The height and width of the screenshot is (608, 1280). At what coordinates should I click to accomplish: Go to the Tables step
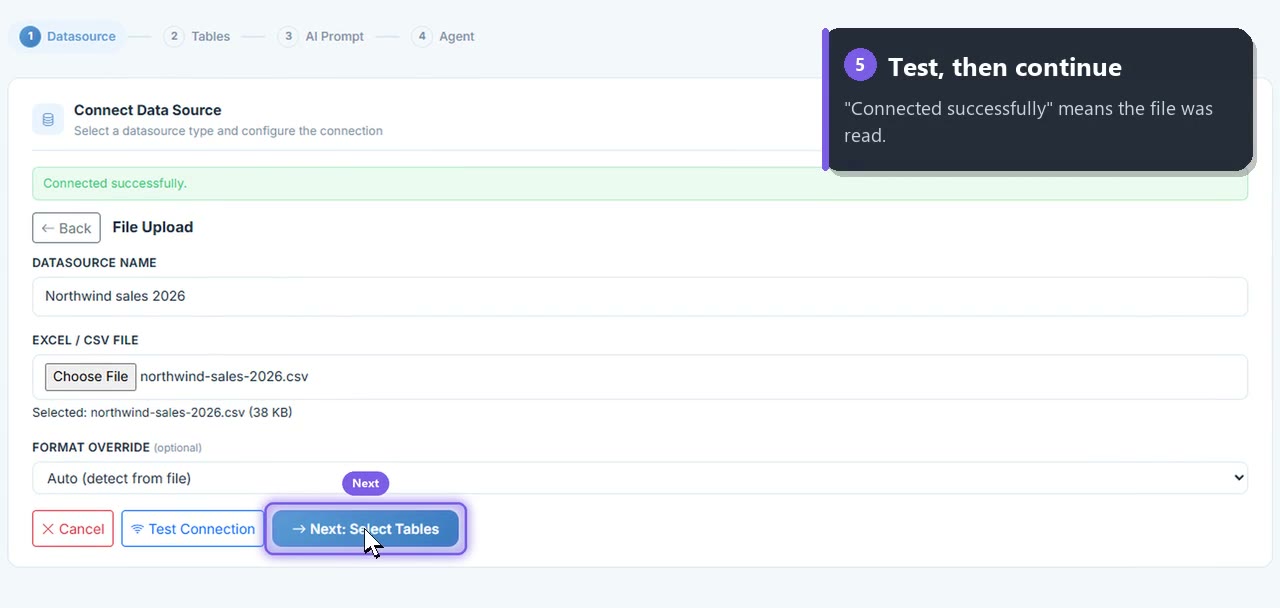pos(197,36)
